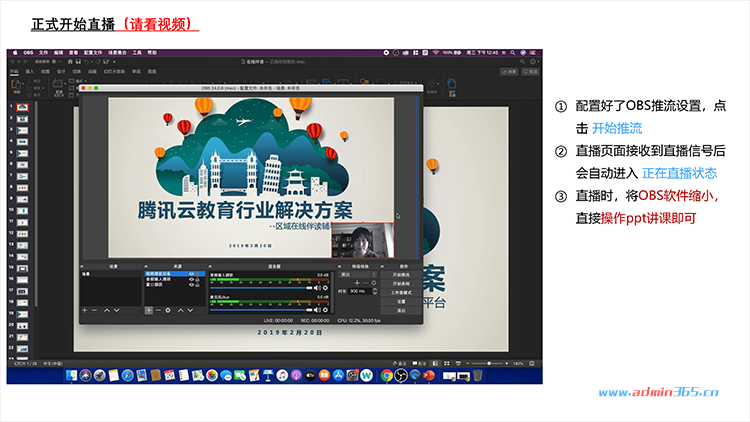Toggle the lock on 视频捕捉设备 source
Viewport: 750px width, 422px height.
pyautogui.click(x=198, y=274)
